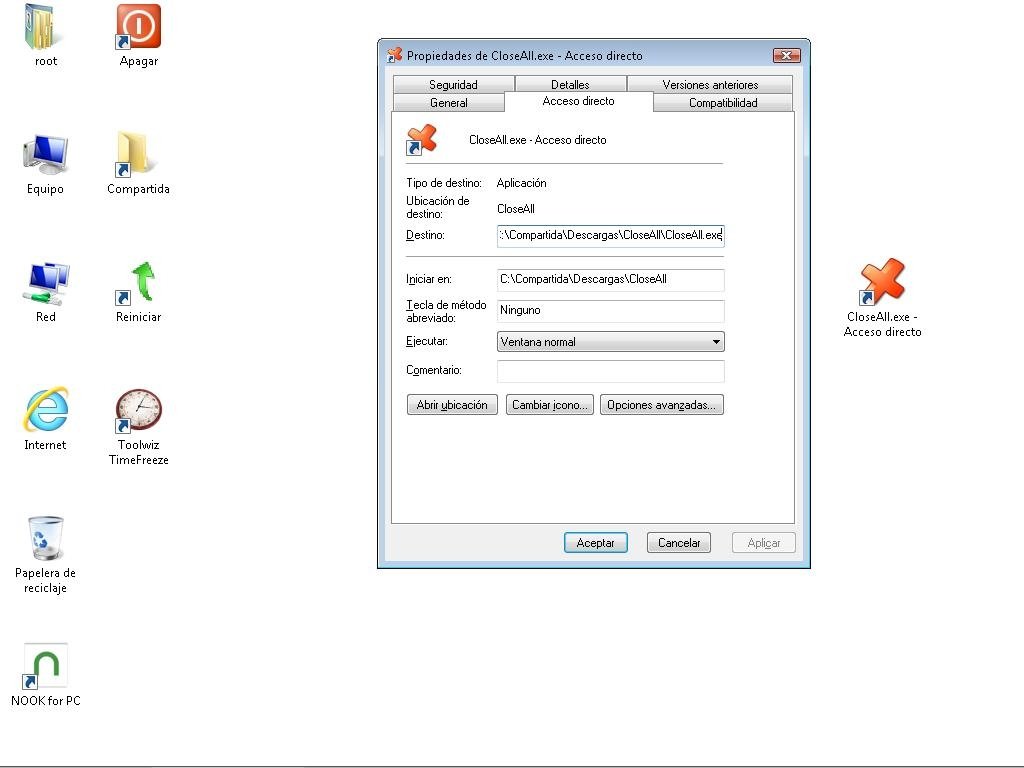Open Opciones avanzadas settings
Screen dimensions: 1024x768
click(x=662, y=405)
